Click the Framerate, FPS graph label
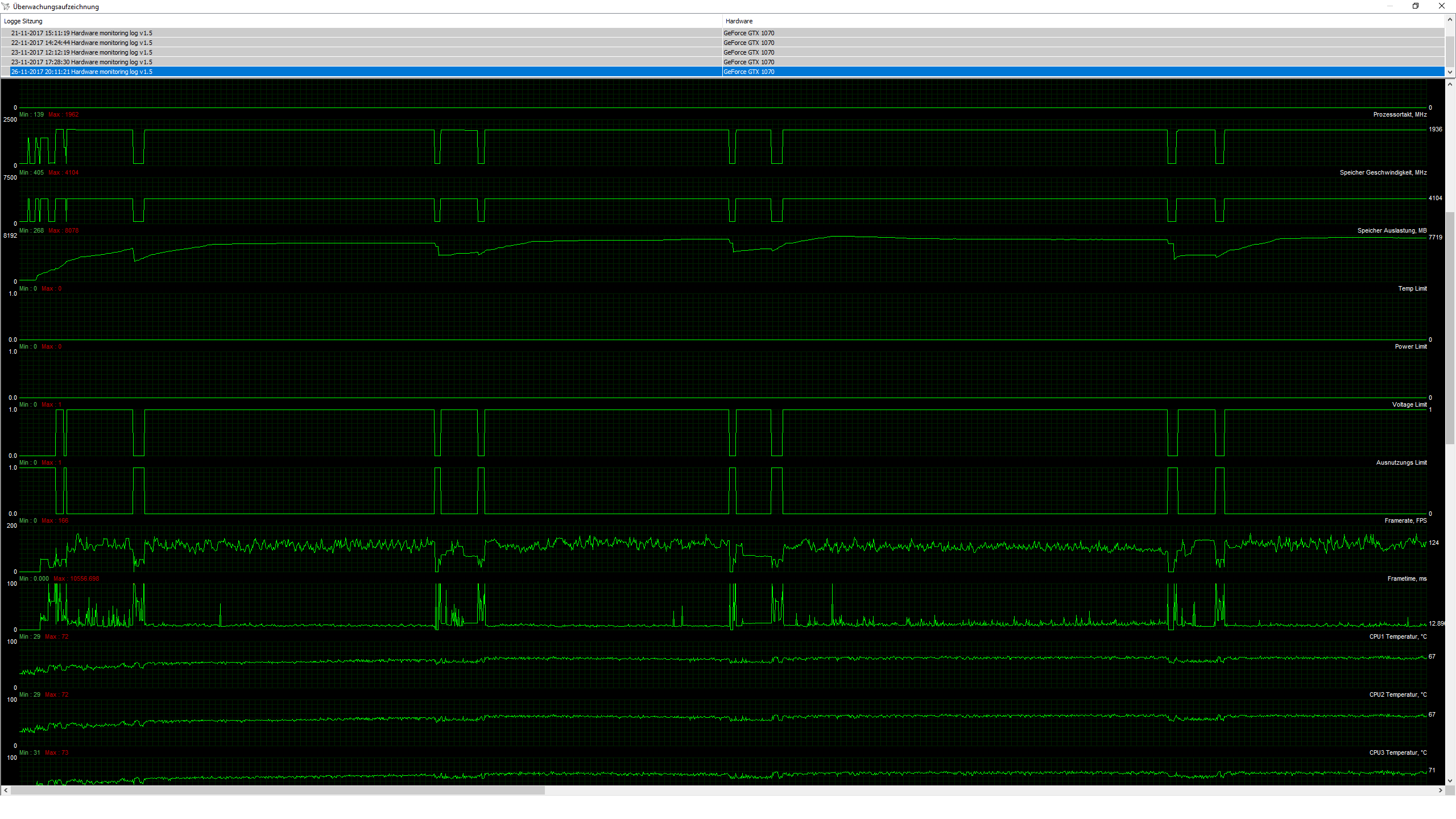Screen dimensions: 1456x819 (x=1405, y=520)
